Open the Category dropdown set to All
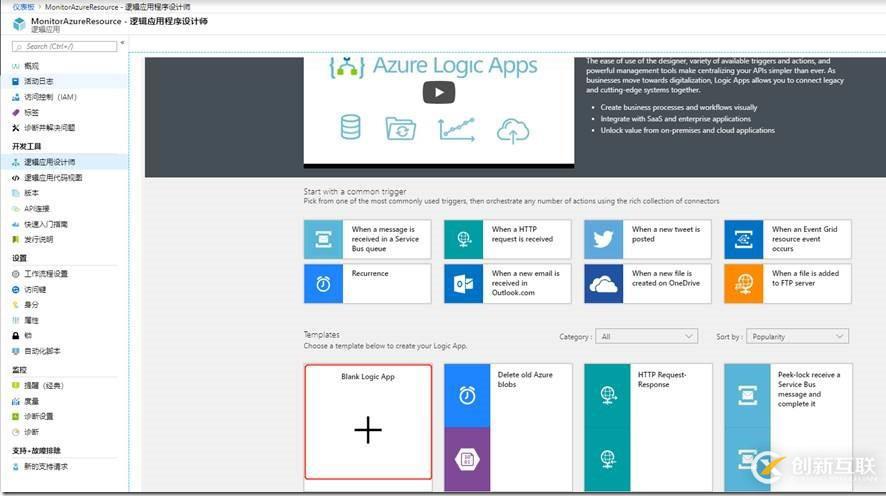Screen dimensions: 886x496 646,337
